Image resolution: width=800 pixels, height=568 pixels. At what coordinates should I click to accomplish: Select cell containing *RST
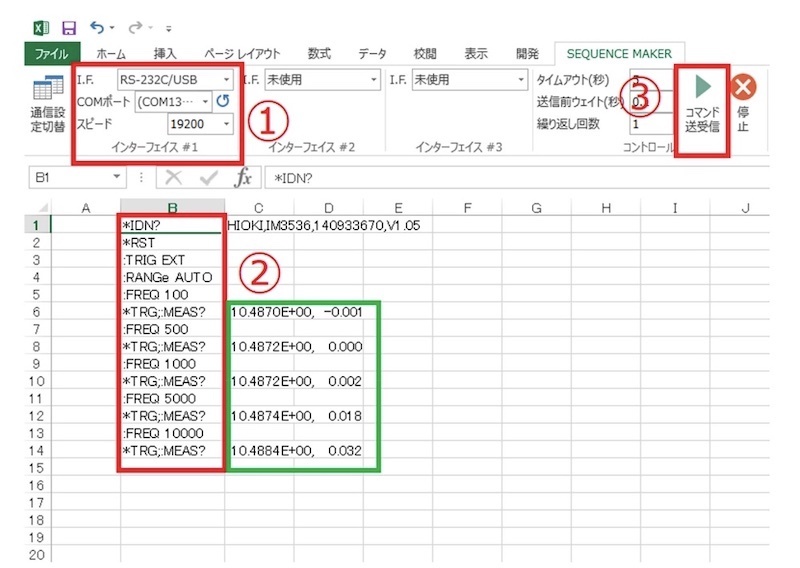[172, 242]
